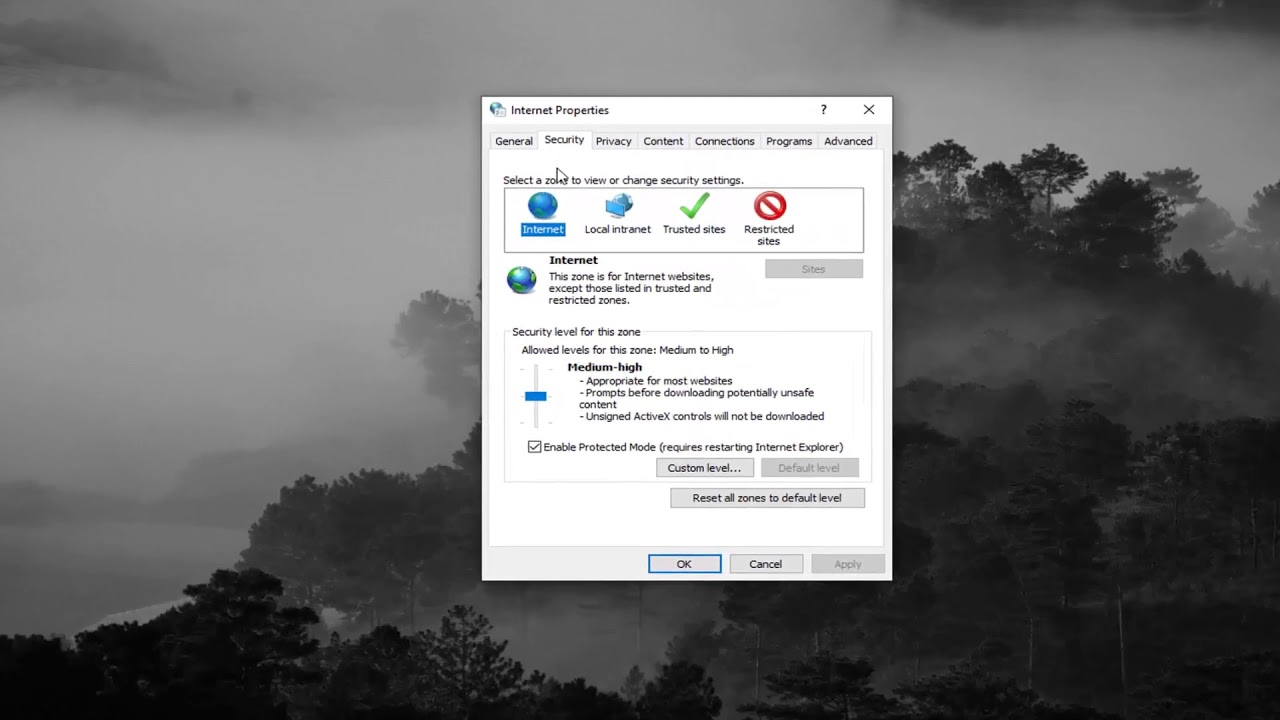1280x720 pixels.
Task: Click the Custom level button
Action: tap(704, 468)
